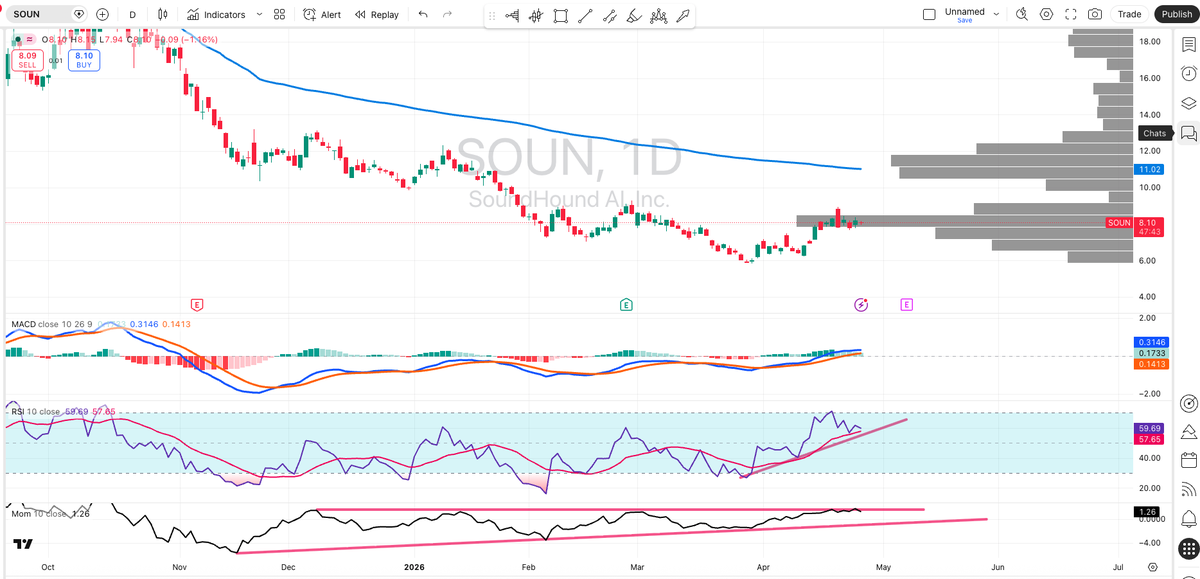The height and width of the screenshot is (579, 1200).
Task: Enter fullscreen mode
Action: (x=1071, y=14)
